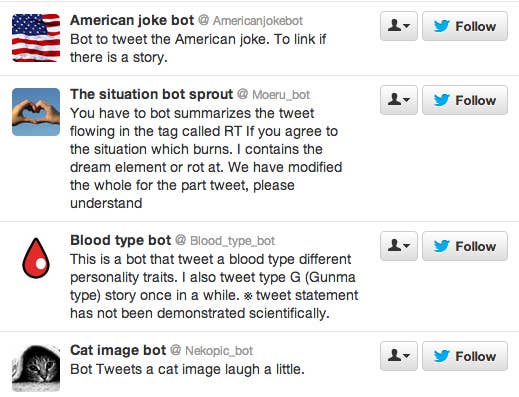Open user actions dropdown for Blood type bot

(399, 246)
